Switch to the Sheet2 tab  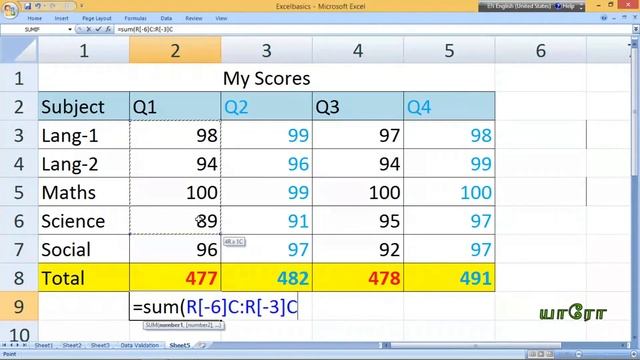(x=72, y=345)
